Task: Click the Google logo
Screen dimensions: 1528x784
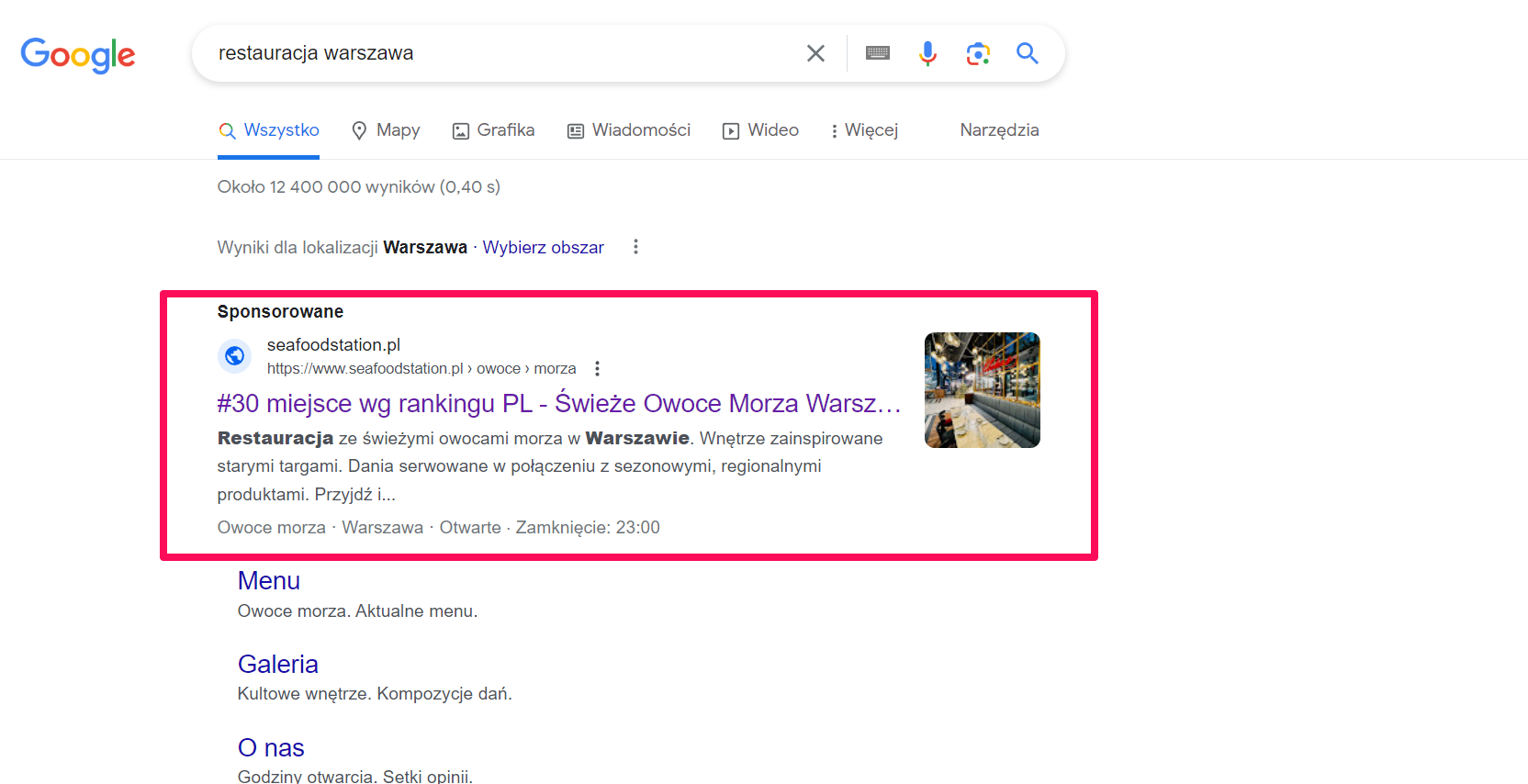Action: [78, 55]
